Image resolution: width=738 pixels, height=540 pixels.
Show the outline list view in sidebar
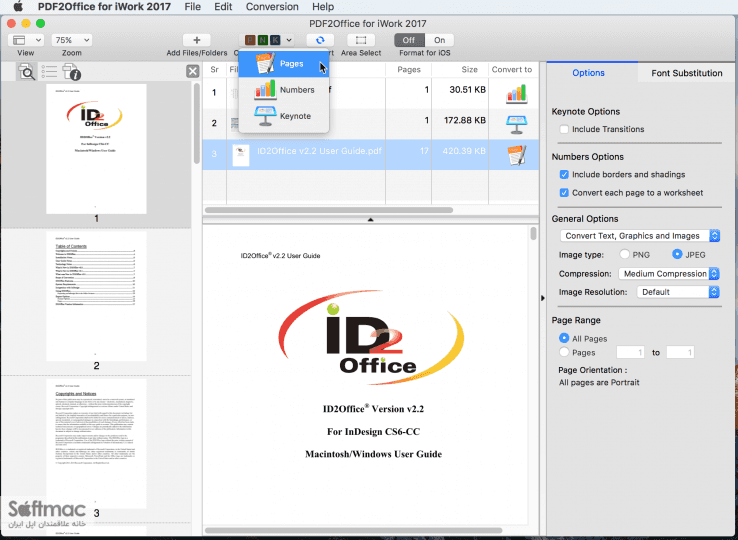click(49, 72)
